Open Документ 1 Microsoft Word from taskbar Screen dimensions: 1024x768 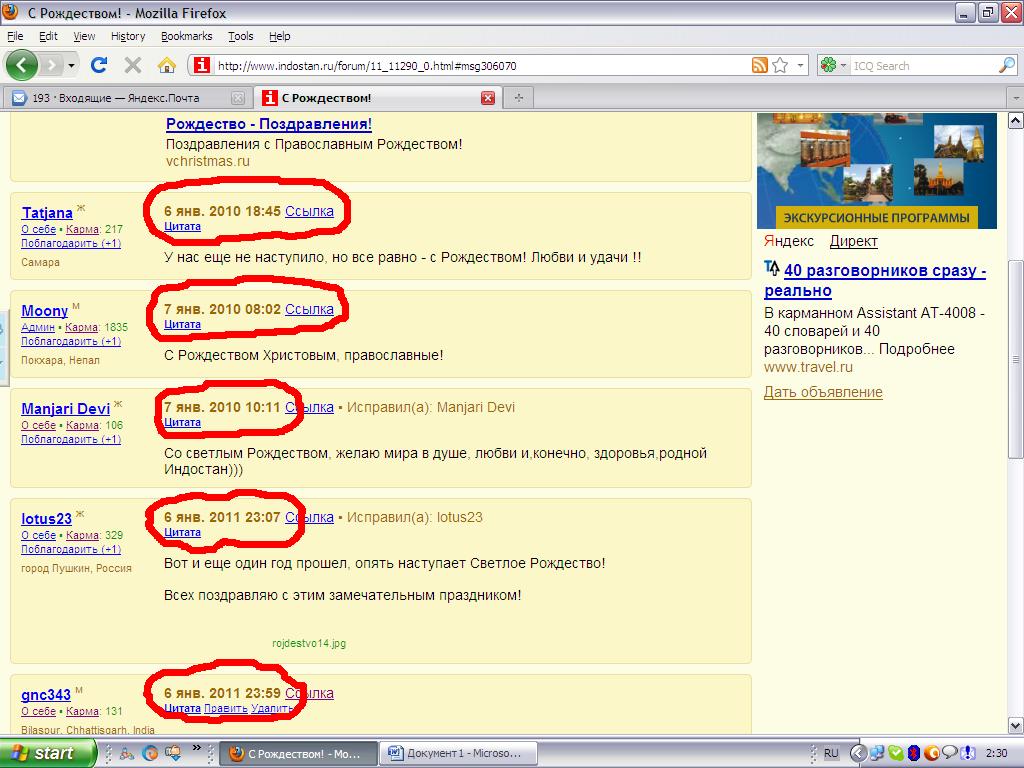tap(460, 753)
